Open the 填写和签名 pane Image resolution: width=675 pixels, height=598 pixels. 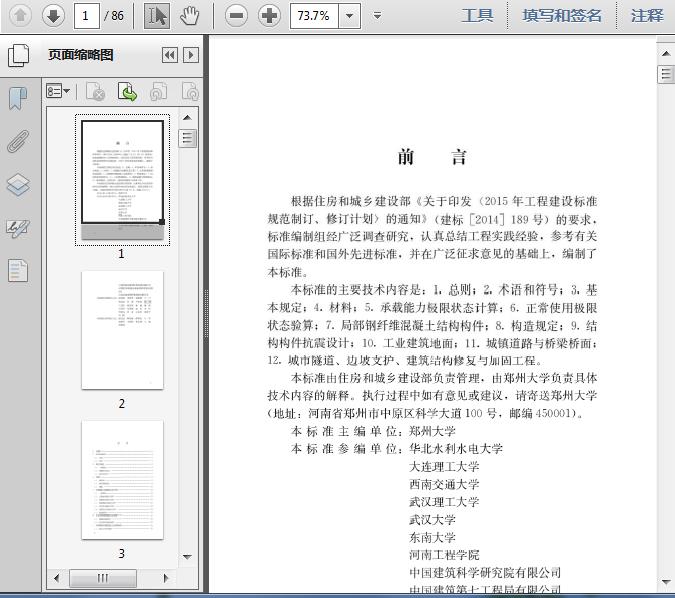tap(562, 15)
